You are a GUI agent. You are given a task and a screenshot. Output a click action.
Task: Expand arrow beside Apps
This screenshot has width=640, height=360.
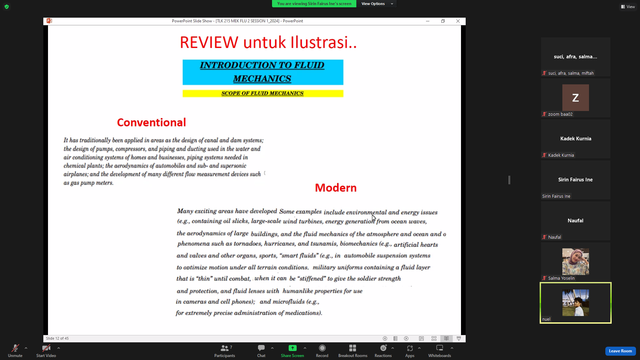(x=419, y=348)
